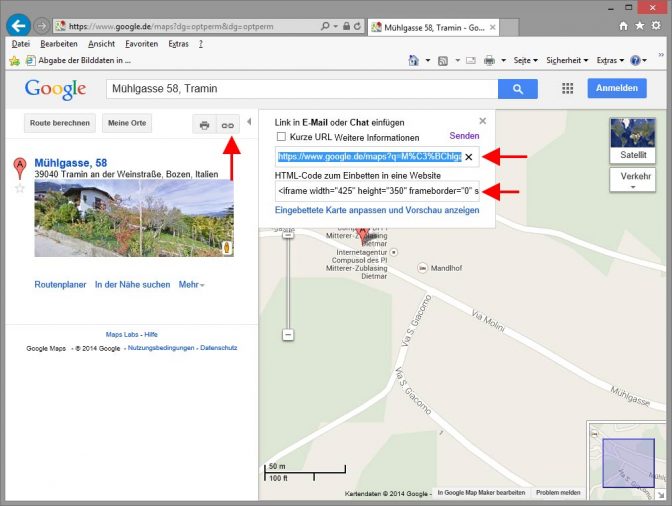Click In der Nähe suchen link
Viewport: 672px width, 506px height.
pos(132,284)
